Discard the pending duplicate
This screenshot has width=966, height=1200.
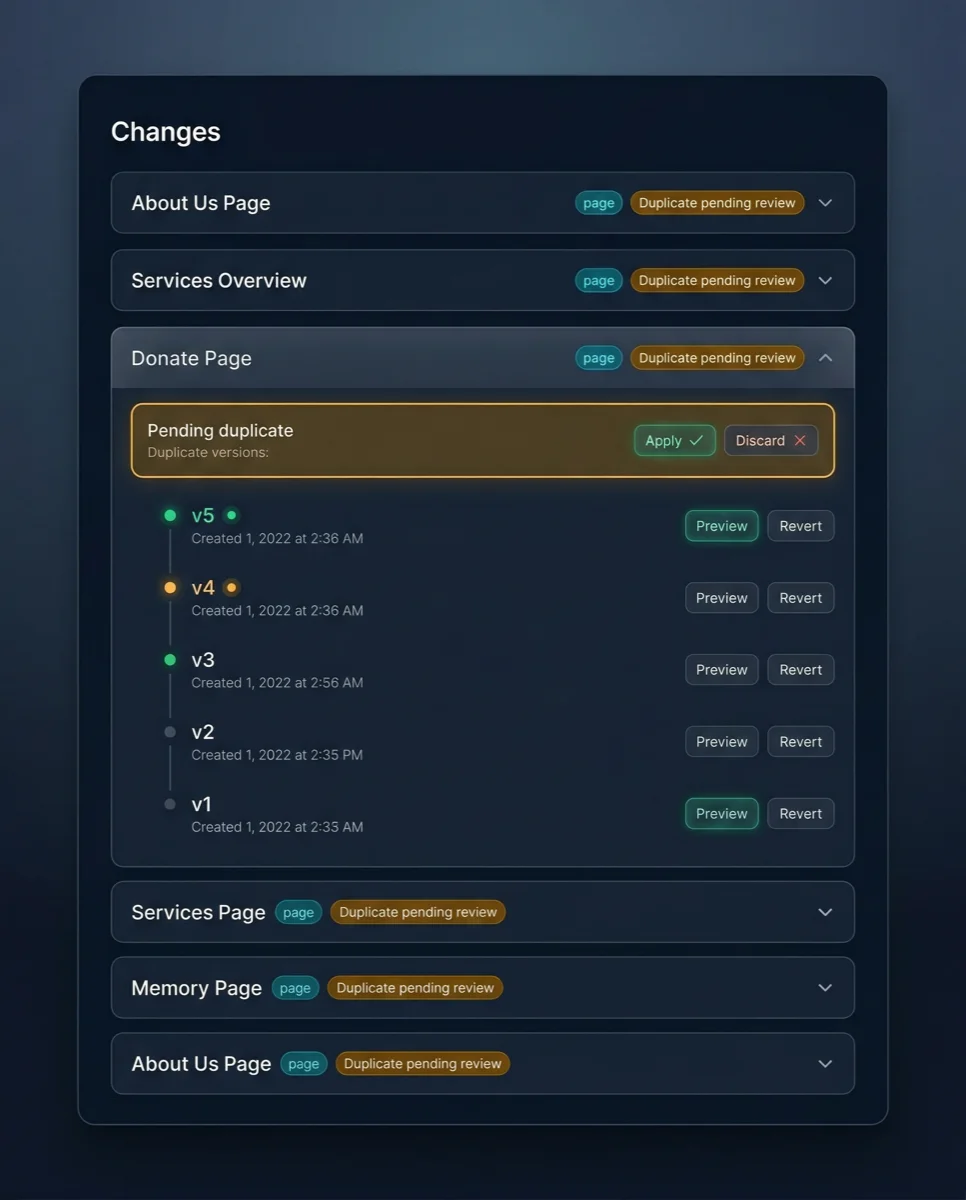[x=771, y=440]
